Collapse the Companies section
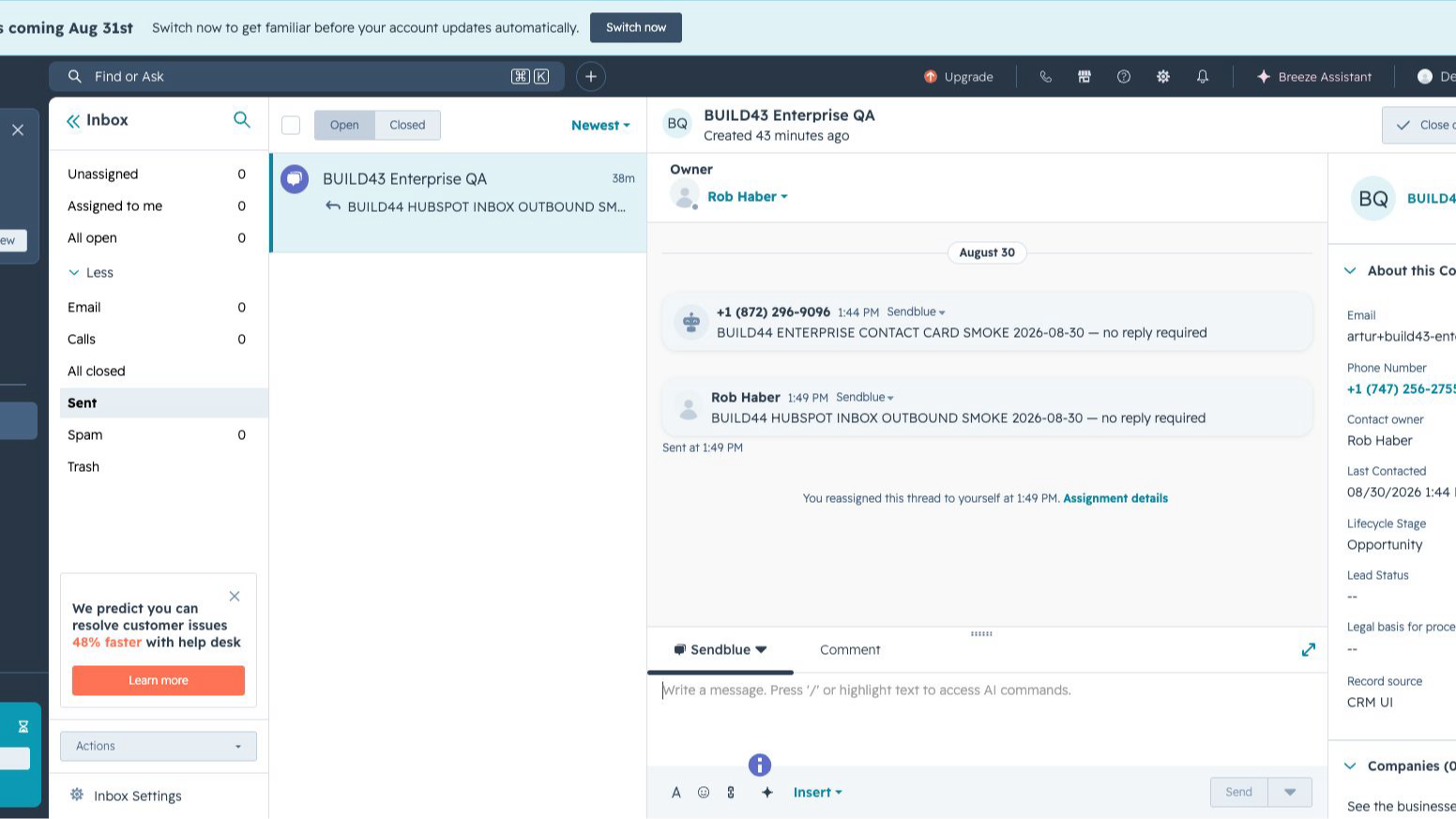The image size is (1456, 819). 1350,766
